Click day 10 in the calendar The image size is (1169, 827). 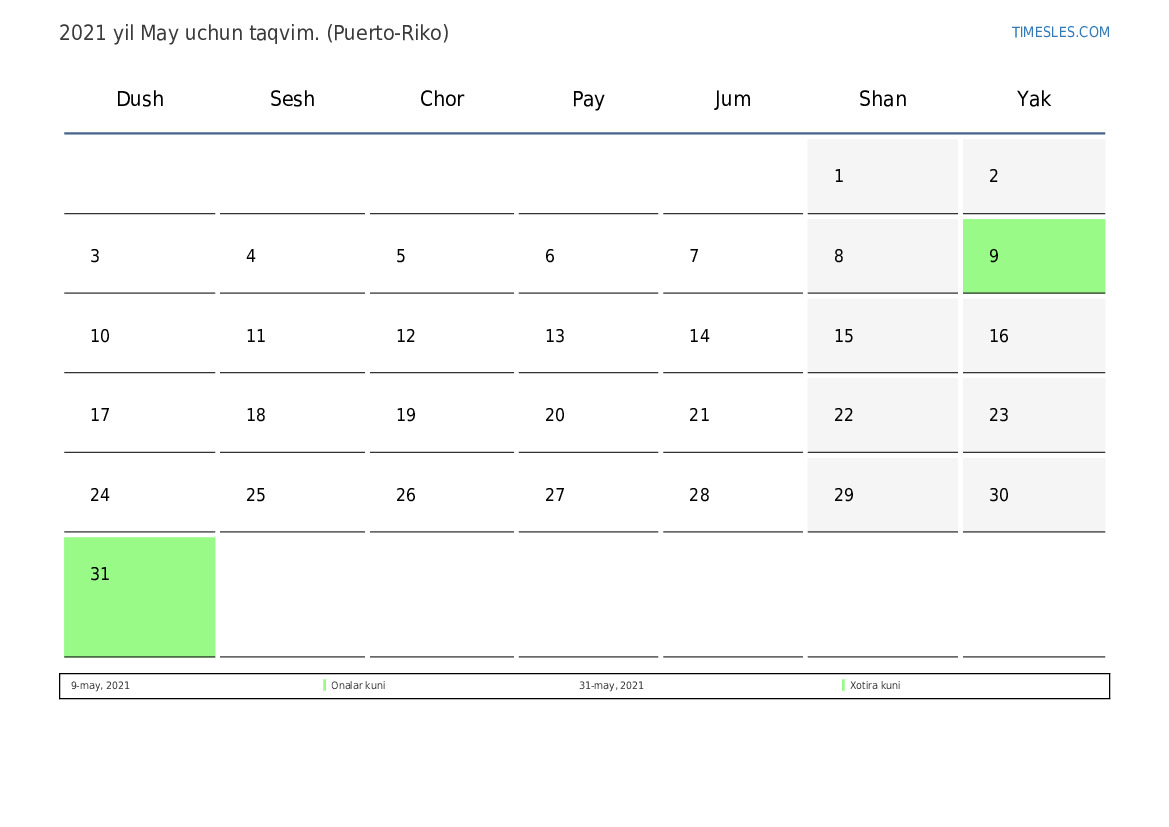[139, 336]
